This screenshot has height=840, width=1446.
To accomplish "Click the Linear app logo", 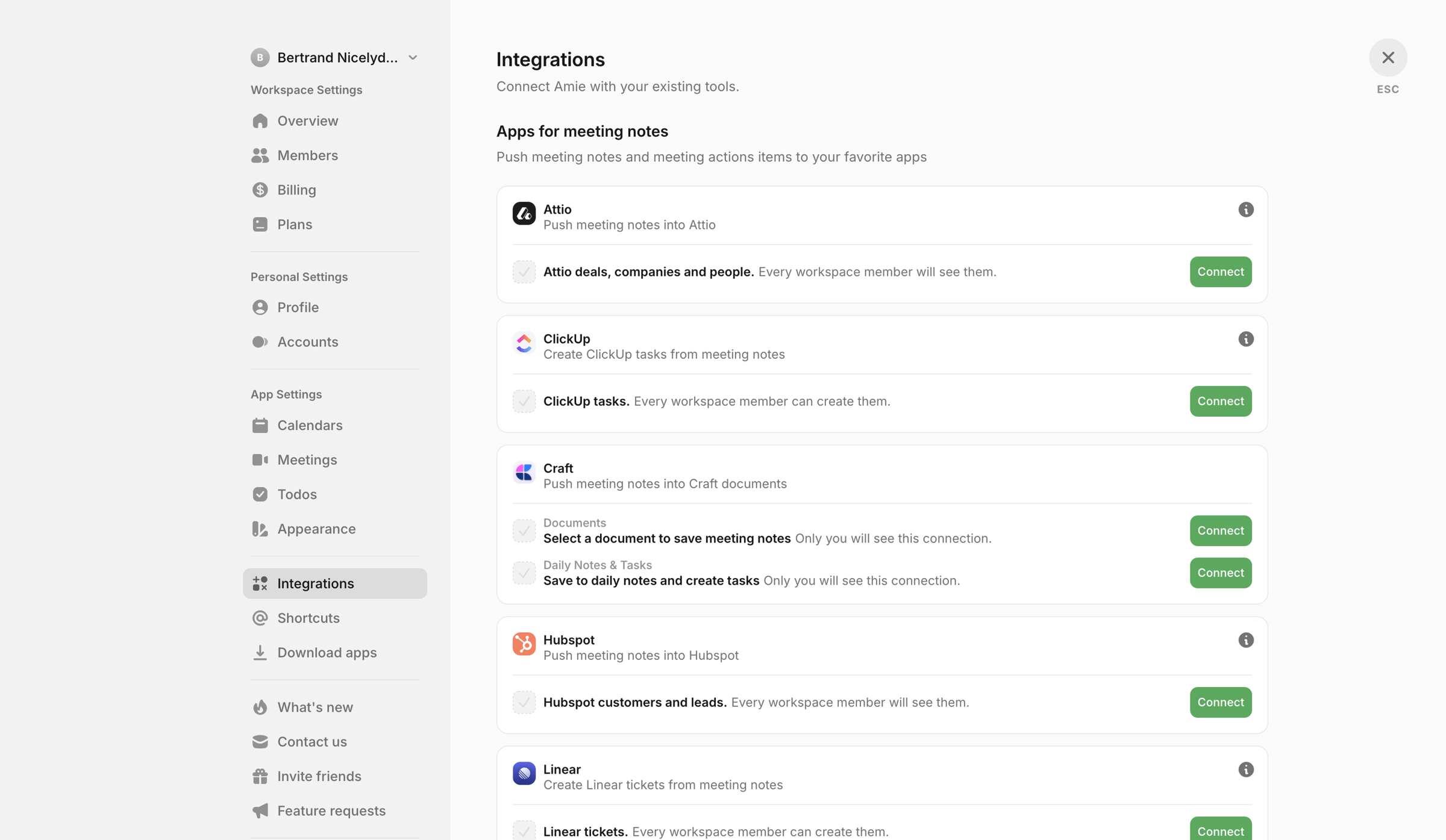I will pyautogui.click(x=524, y=773).
